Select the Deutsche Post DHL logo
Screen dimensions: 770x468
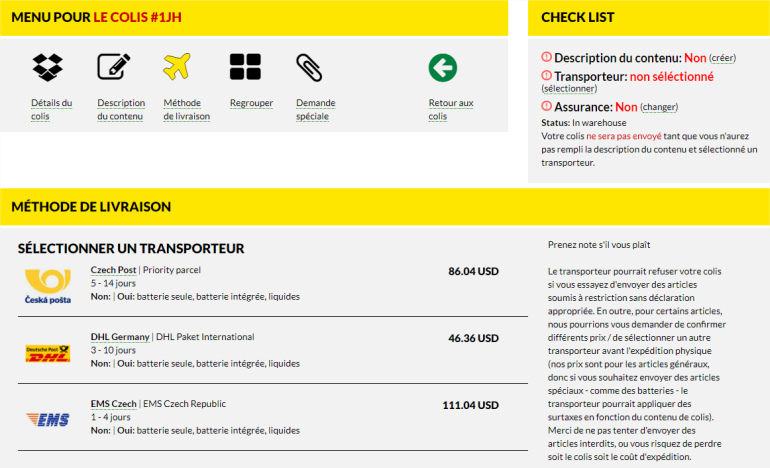(x=48, y=354)
